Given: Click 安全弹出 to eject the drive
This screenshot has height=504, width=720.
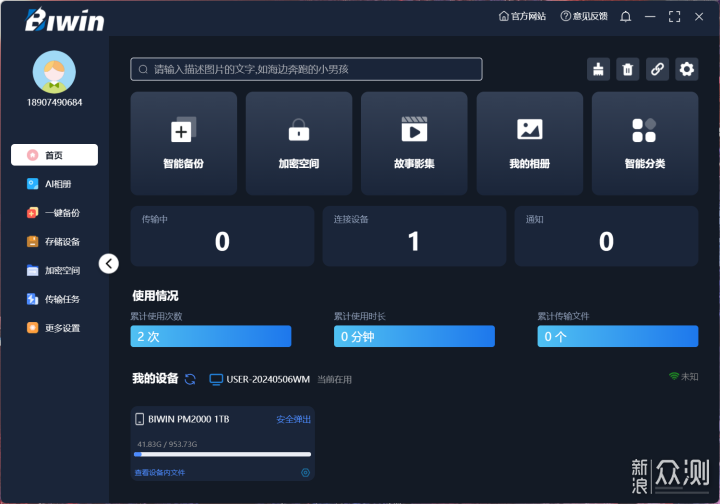Looking at the screenshot, I should [293, 419].
